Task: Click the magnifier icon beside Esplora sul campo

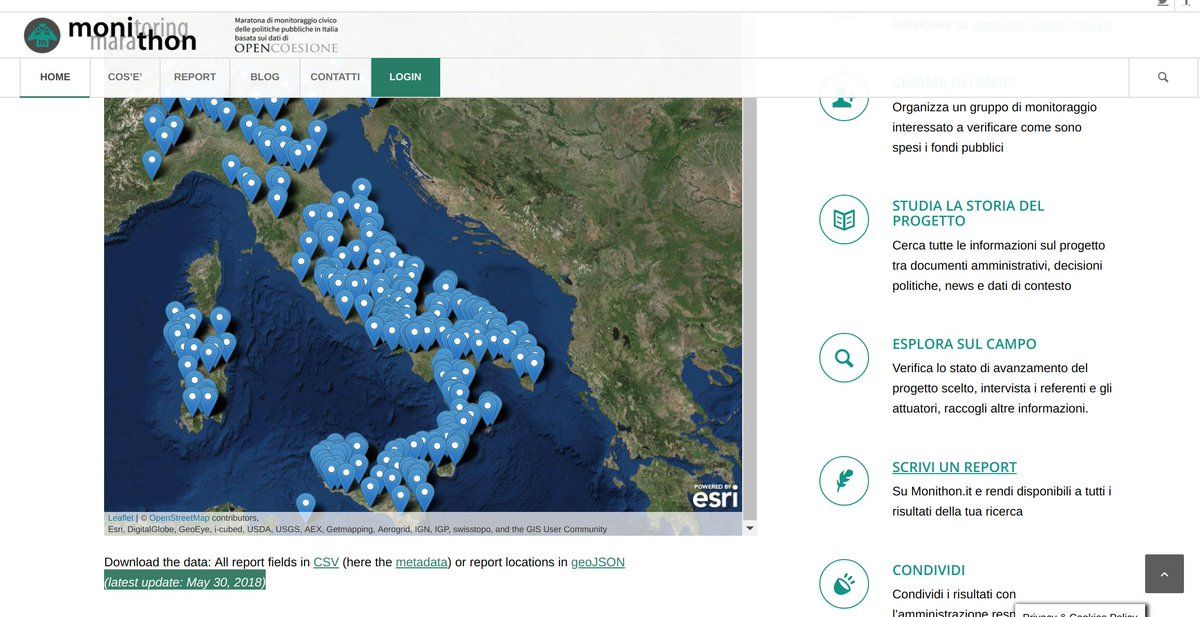Action: point(843,358)
